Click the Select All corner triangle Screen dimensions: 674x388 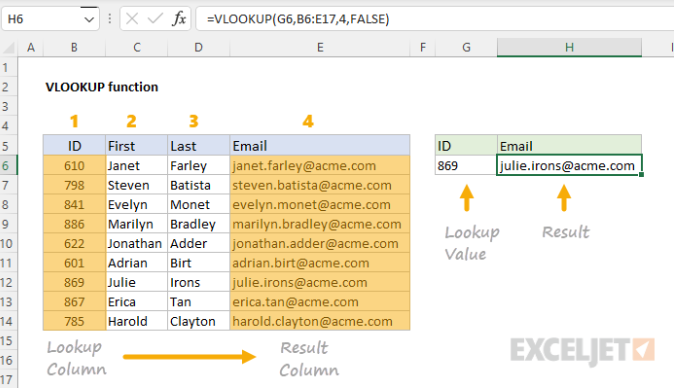tap(9, 47)
